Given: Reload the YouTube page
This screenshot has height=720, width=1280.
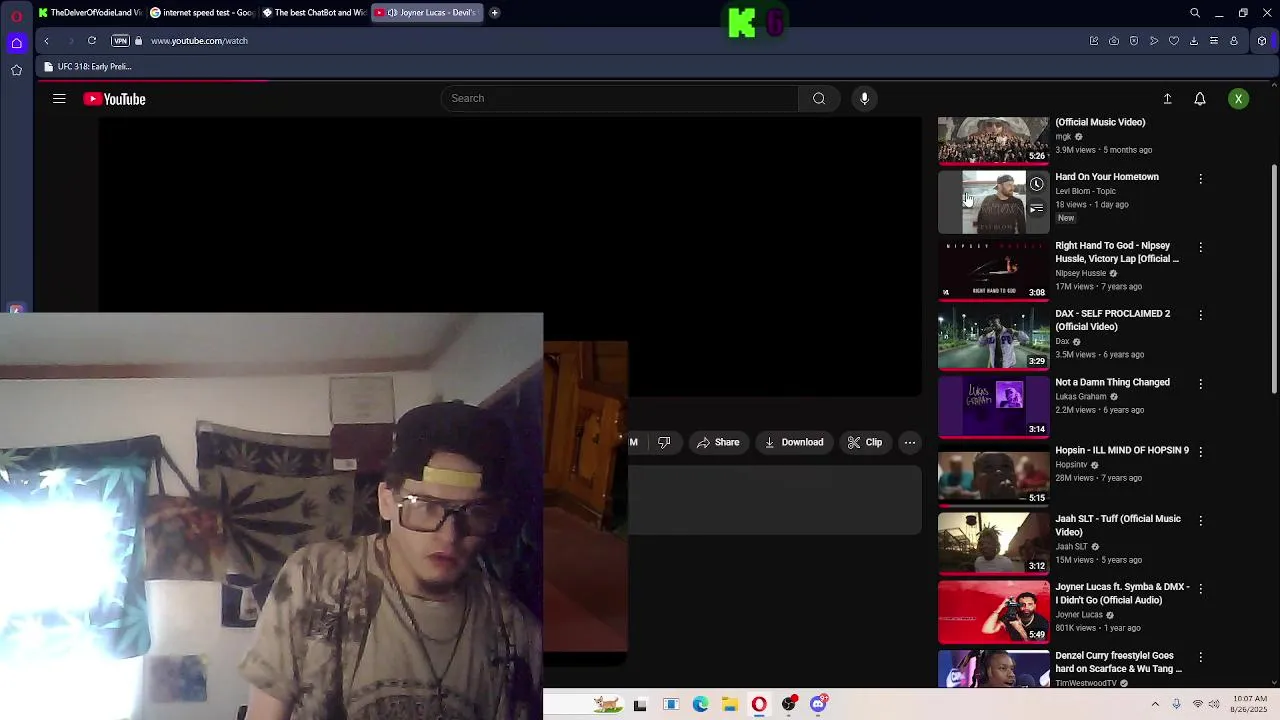Looking at the screenshot, I should [91, 41].
